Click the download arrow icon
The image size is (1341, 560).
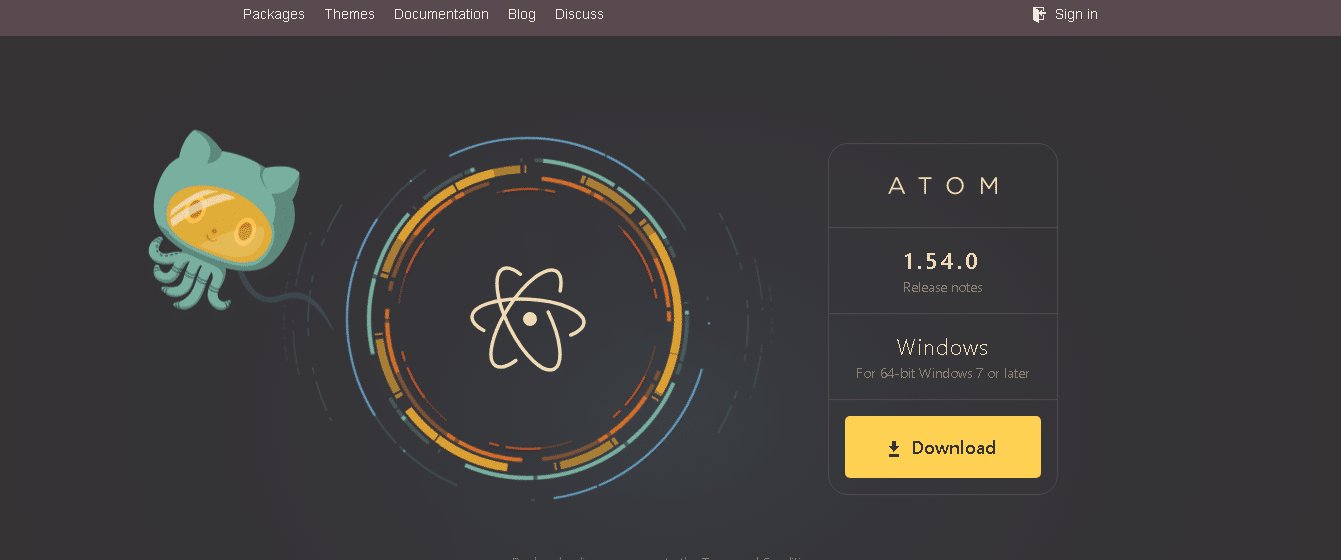894,449
